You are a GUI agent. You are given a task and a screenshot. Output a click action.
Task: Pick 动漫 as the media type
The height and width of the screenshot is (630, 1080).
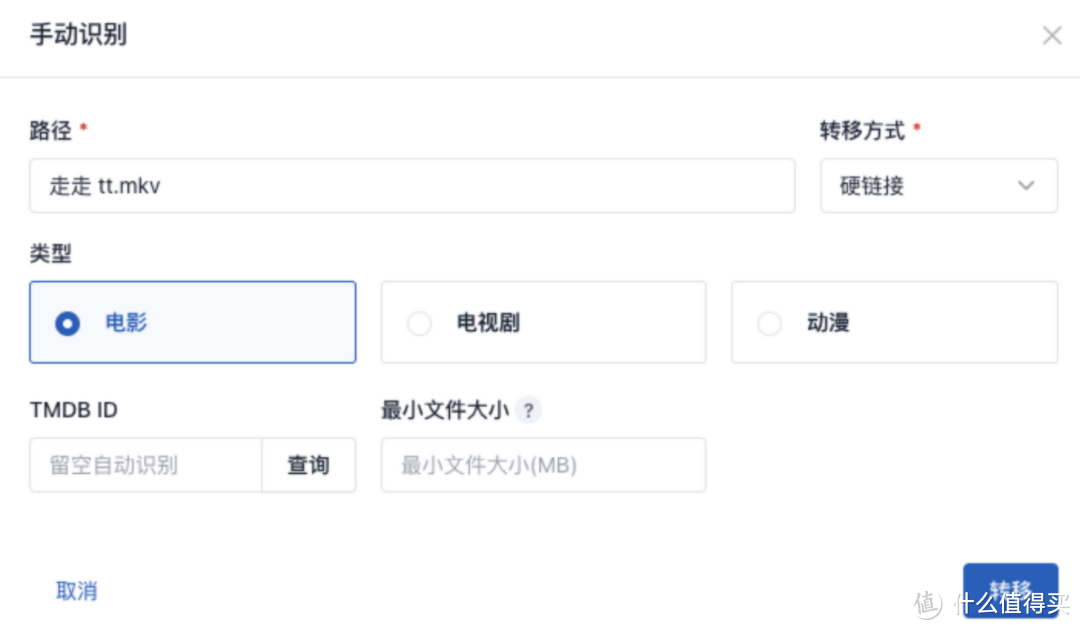(893, 322)
